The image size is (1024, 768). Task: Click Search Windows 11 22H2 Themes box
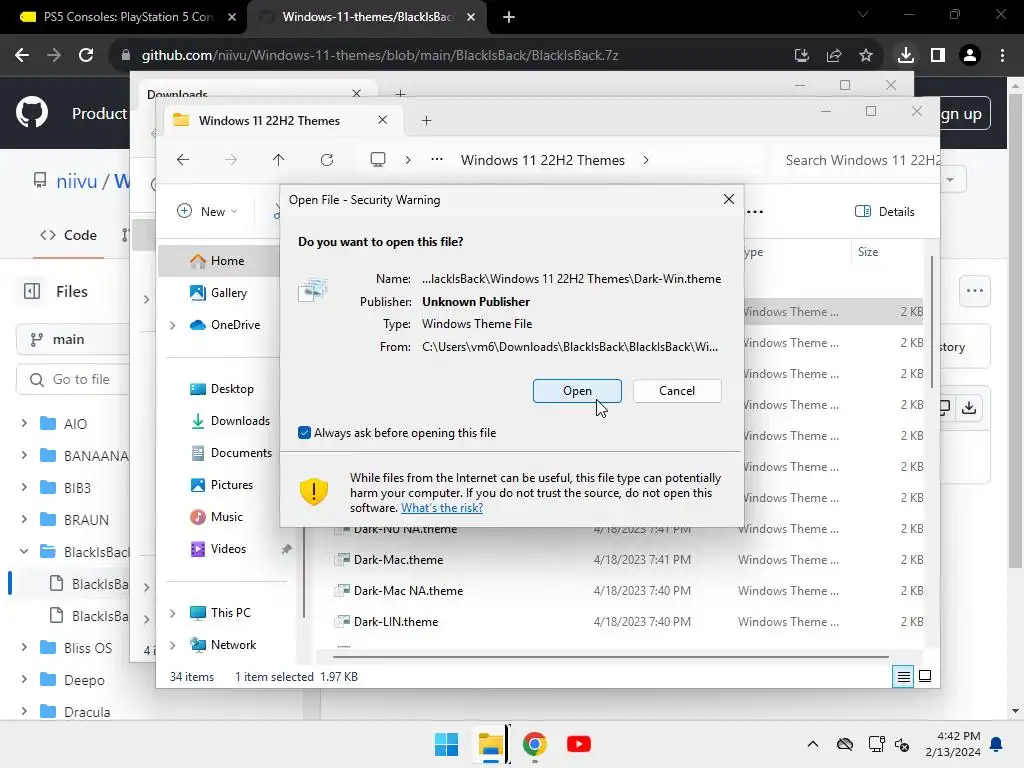point(856,160)
